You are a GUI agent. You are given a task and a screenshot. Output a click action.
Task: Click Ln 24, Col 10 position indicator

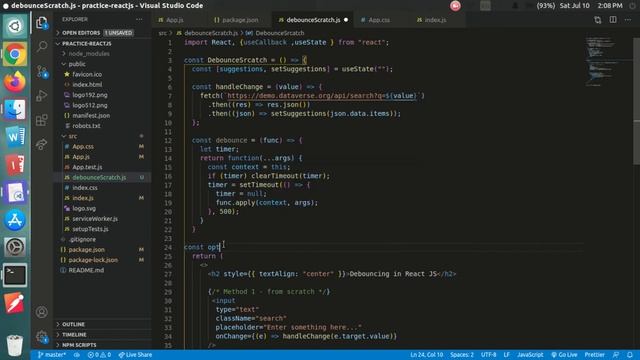tap(427, 355)
